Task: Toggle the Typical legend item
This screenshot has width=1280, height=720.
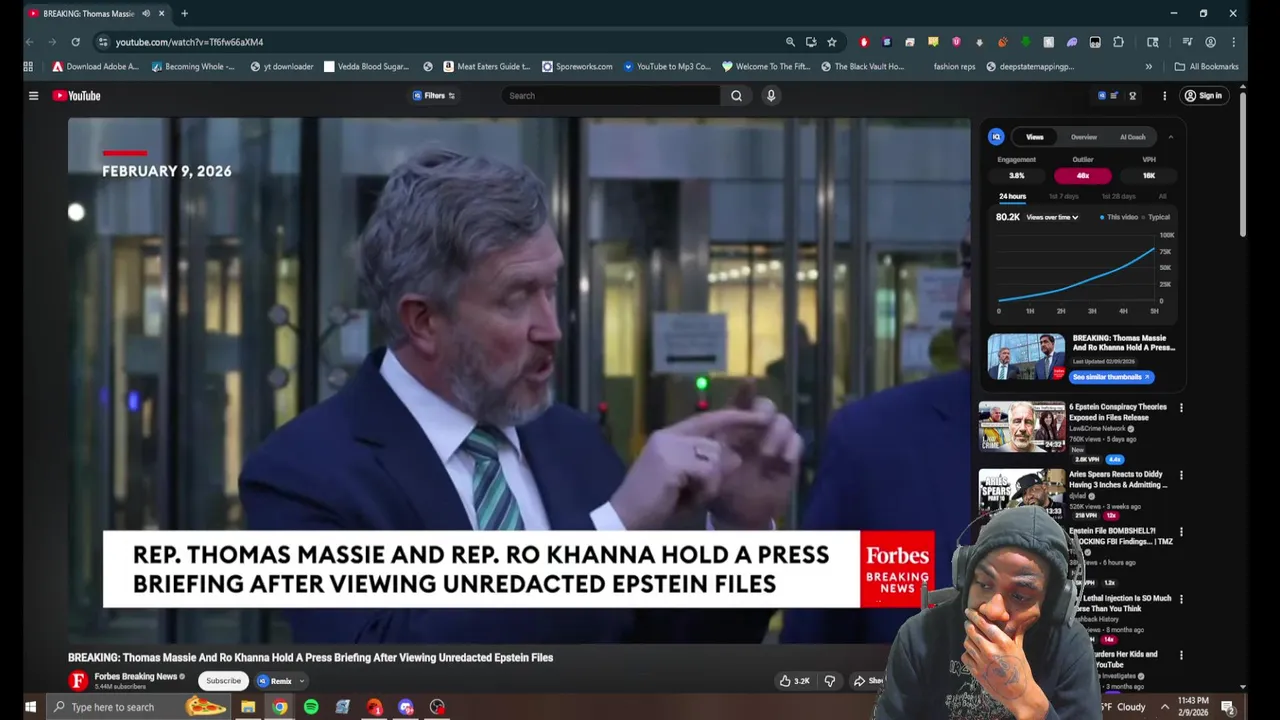Action: point(1156,217)
